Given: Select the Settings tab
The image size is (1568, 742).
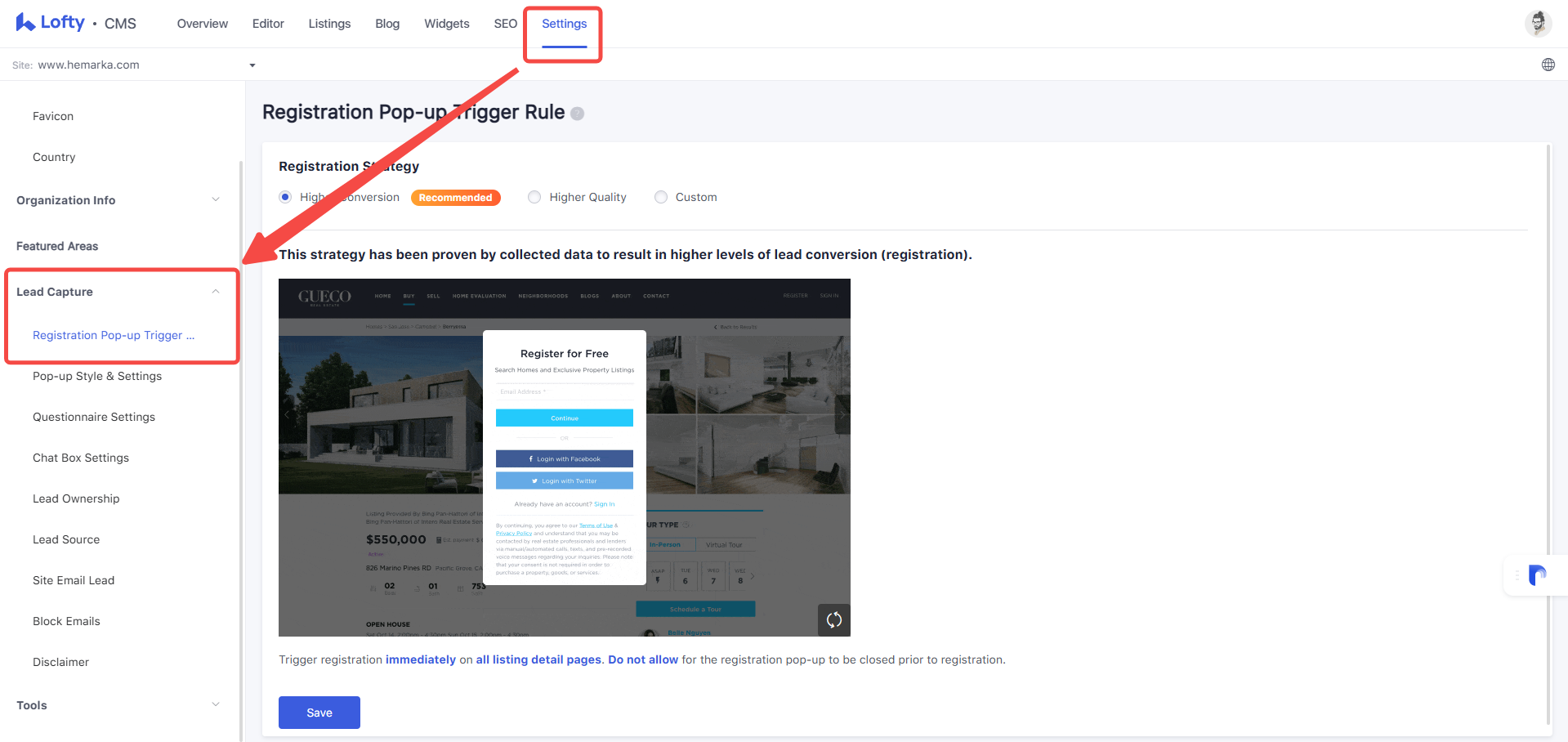Looking at the screenshot, I should point(565,24).
